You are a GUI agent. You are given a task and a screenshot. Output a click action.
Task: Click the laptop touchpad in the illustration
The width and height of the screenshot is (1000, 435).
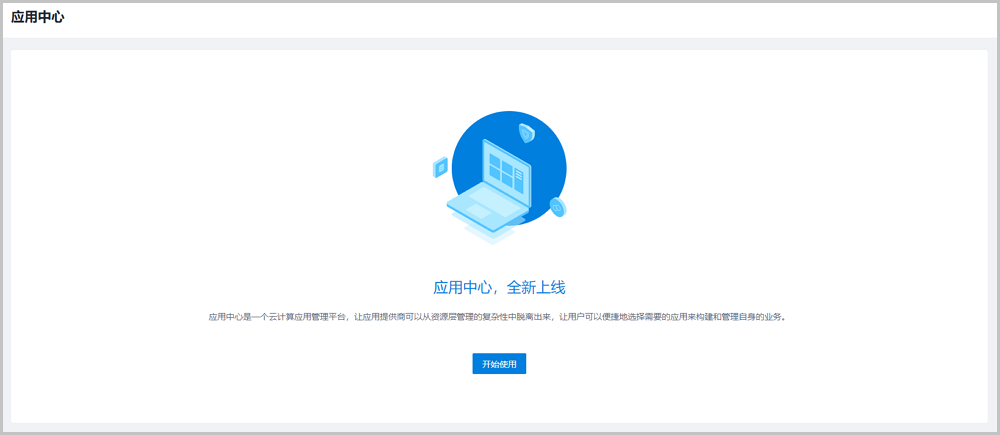pos(479,212)
